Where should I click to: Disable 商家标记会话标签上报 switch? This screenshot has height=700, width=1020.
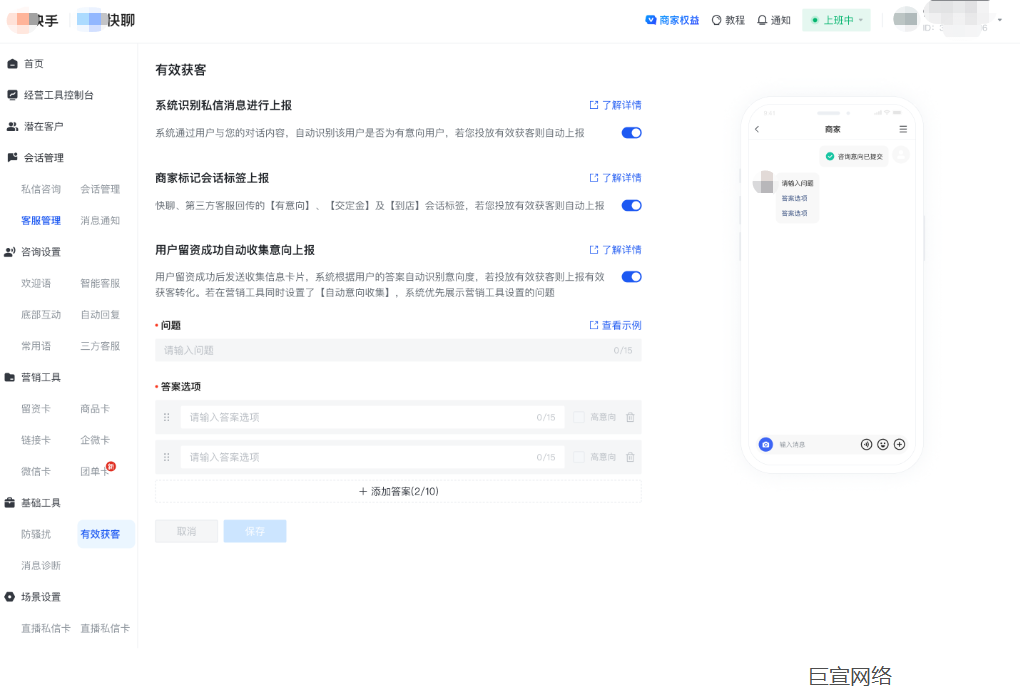coord(630,205)
